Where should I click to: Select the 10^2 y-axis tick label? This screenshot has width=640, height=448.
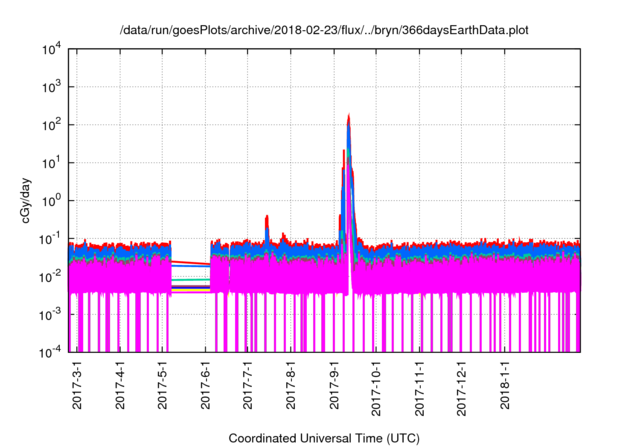click(52, 125)
